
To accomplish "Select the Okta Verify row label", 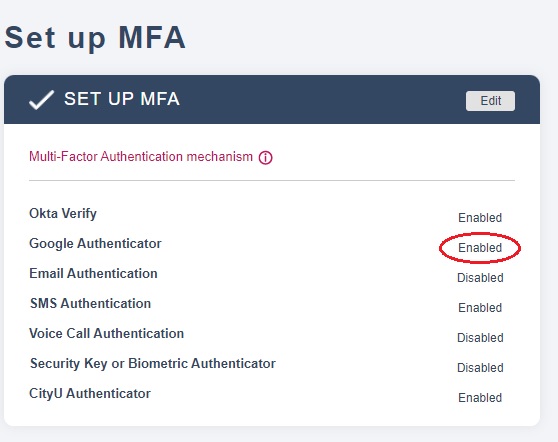I will (63, 214).
